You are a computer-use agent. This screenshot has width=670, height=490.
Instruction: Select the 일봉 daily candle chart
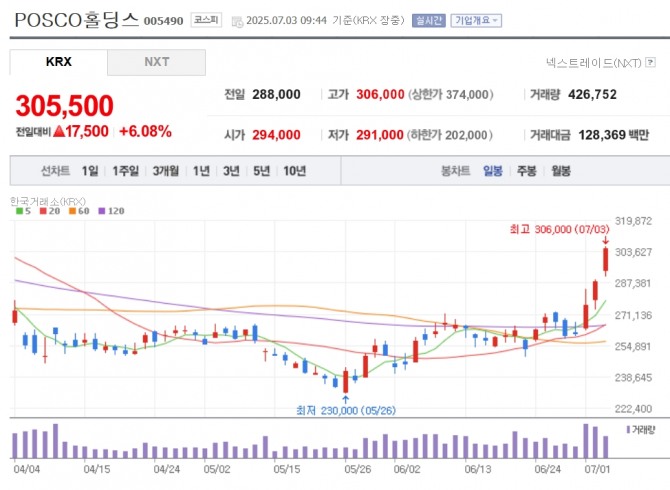[x=493, y=171]
